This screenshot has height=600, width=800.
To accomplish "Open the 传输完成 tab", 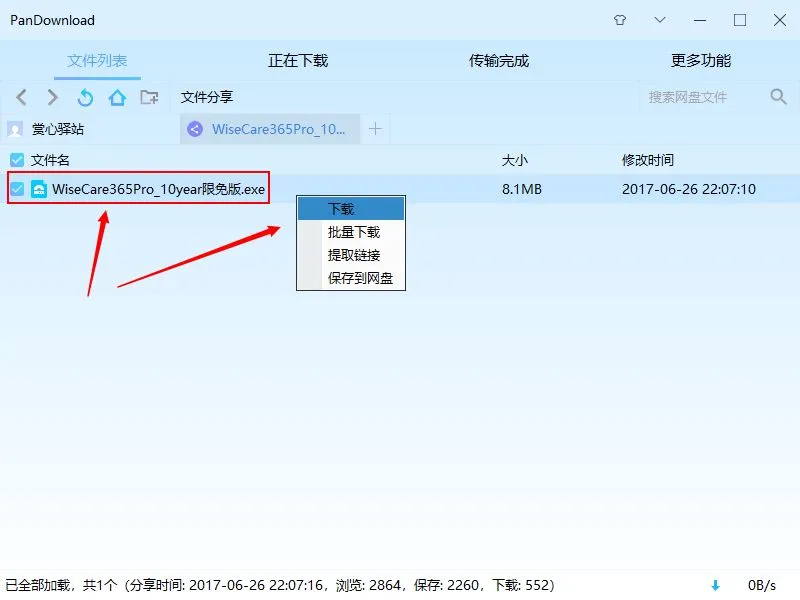I will click(x=499, y=61).
